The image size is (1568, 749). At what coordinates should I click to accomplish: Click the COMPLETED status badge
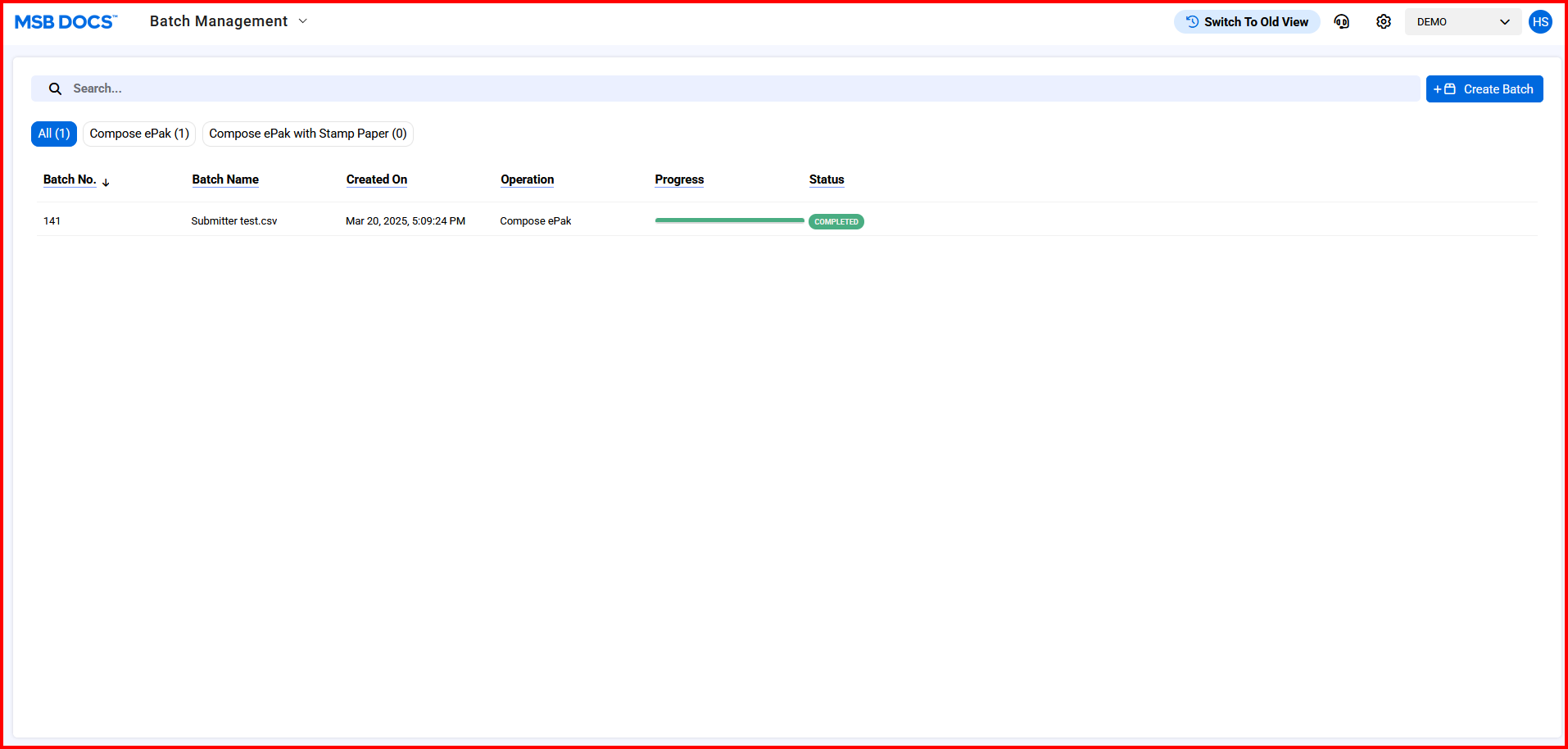[x=836, y=222]
